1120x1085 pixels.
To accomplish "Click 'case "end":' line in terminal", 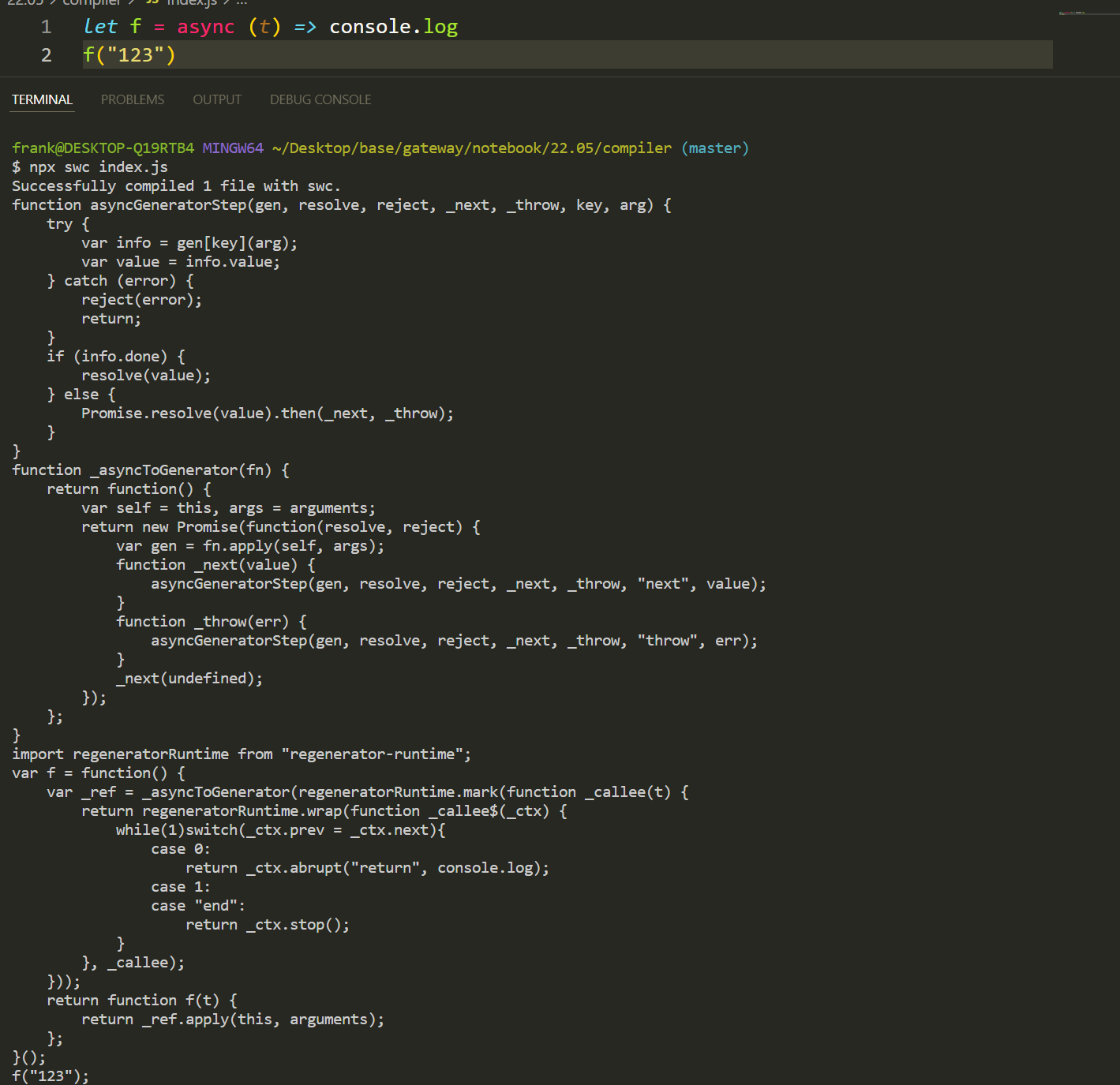I will pyautogui.click(x=198, y=906).
